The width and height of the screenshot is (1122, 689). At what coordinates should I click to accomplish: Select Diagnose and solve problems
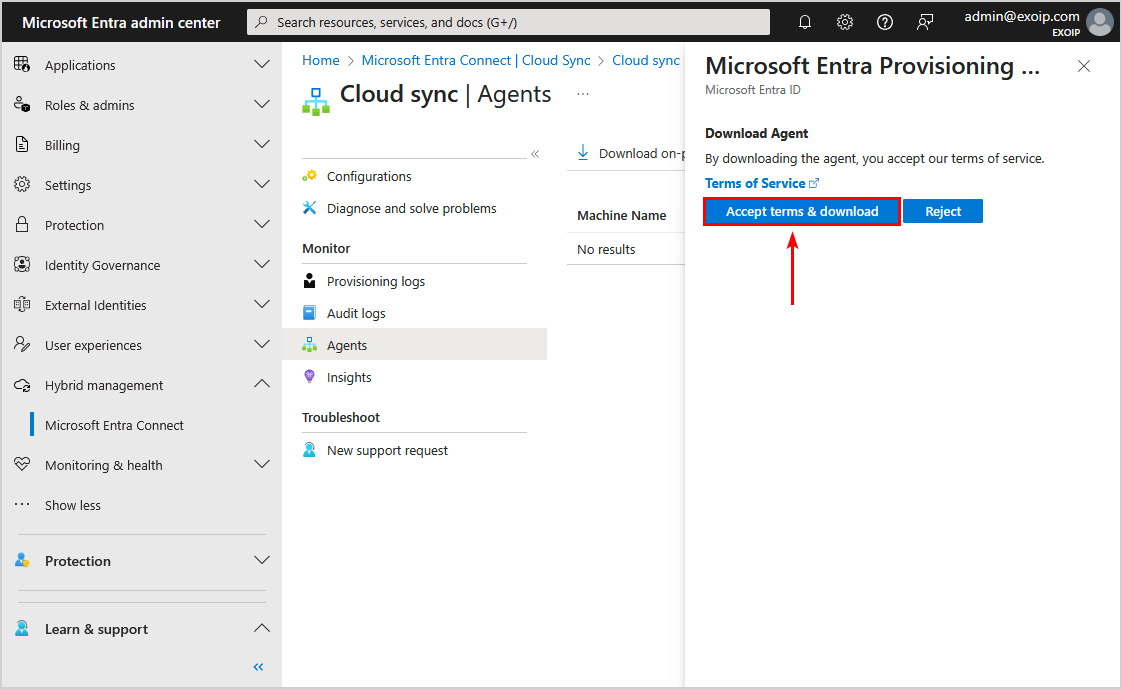[411, 208]
